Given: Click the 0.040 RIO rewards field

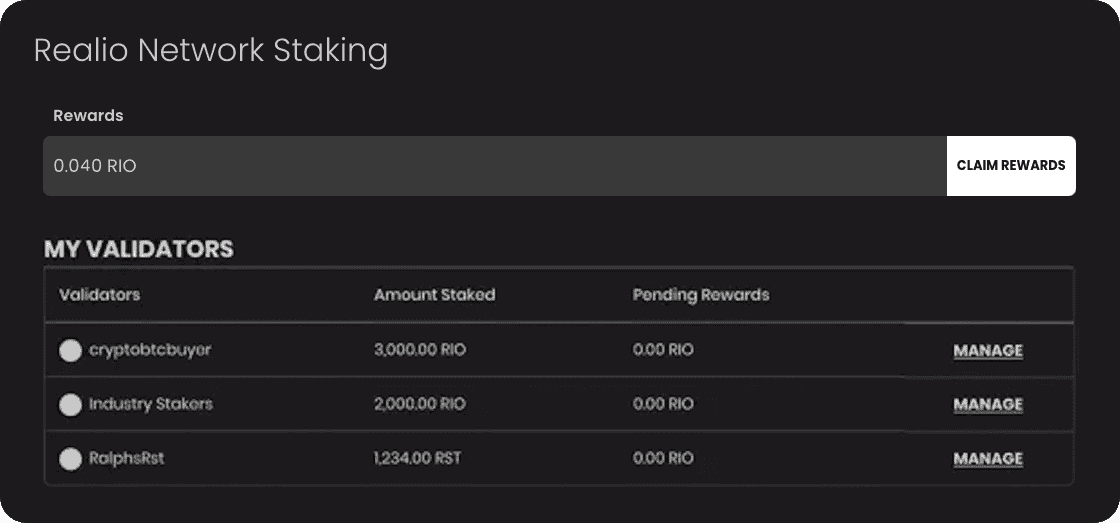Looking at the screenshot, I should point(495,166).
